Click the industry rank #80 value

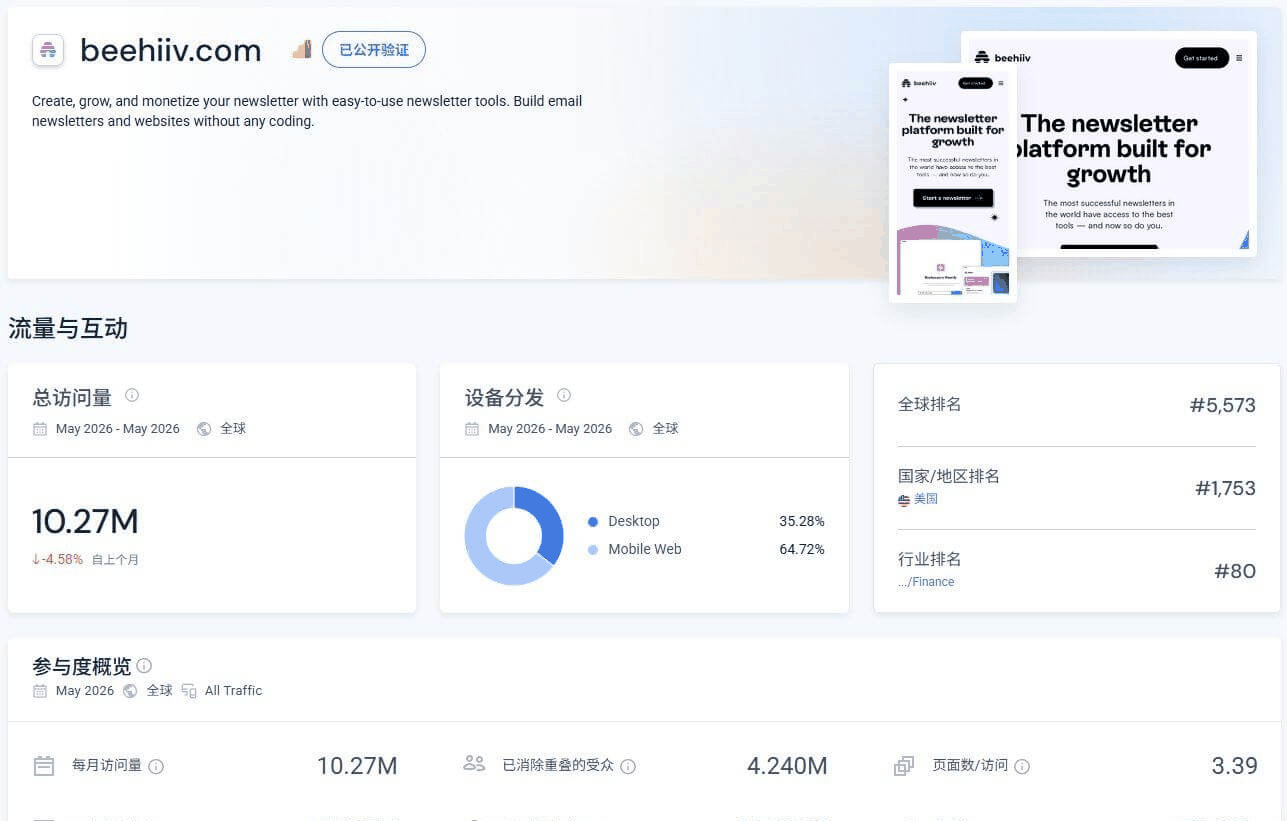pyautogui.click(x=1235, y=571)
